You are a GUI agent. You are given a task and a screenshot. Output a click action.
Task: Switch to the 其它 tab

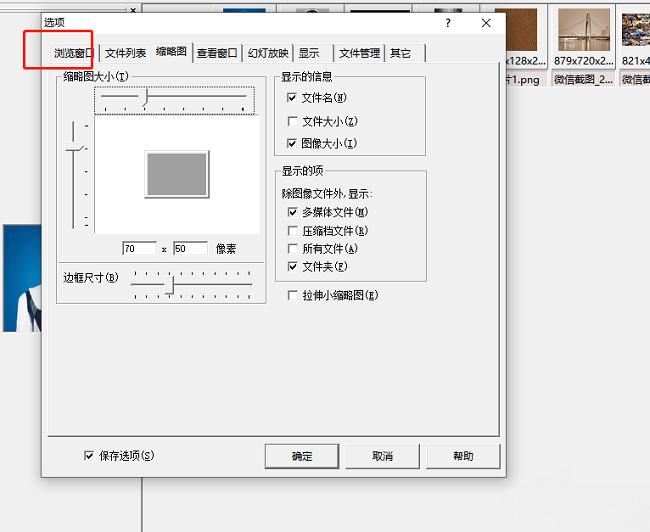401,53
